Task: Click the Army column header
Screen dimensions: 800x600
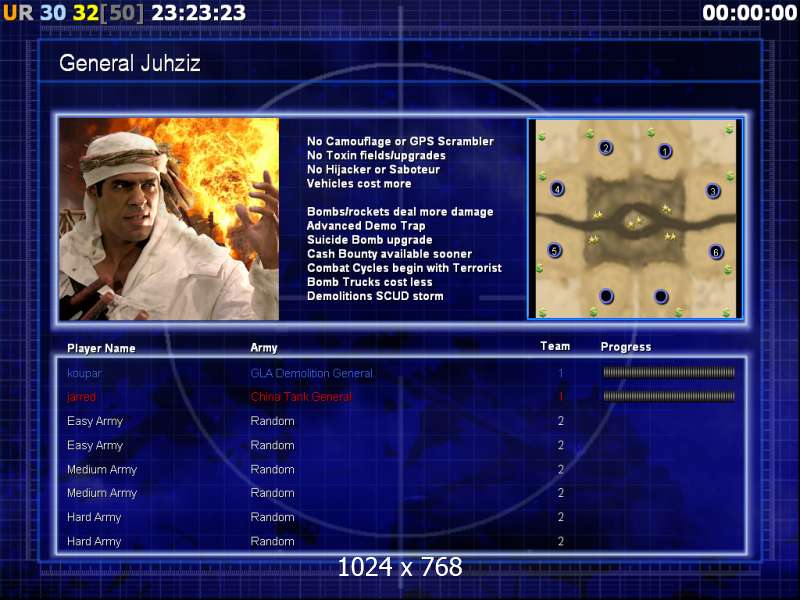Action: (x=264, y=348)
